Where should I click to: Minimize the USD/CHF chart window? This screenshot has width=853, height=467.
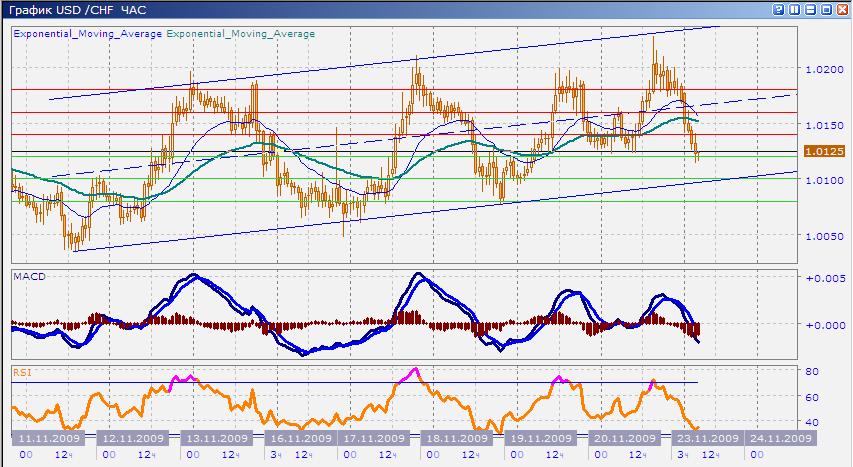(811, 9)
